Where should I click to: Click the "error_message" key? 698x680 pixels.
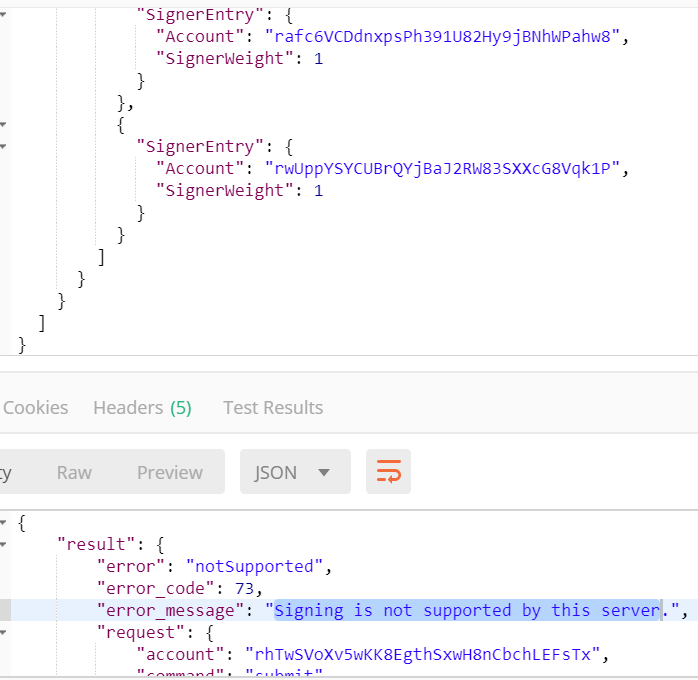coord(170,611)
